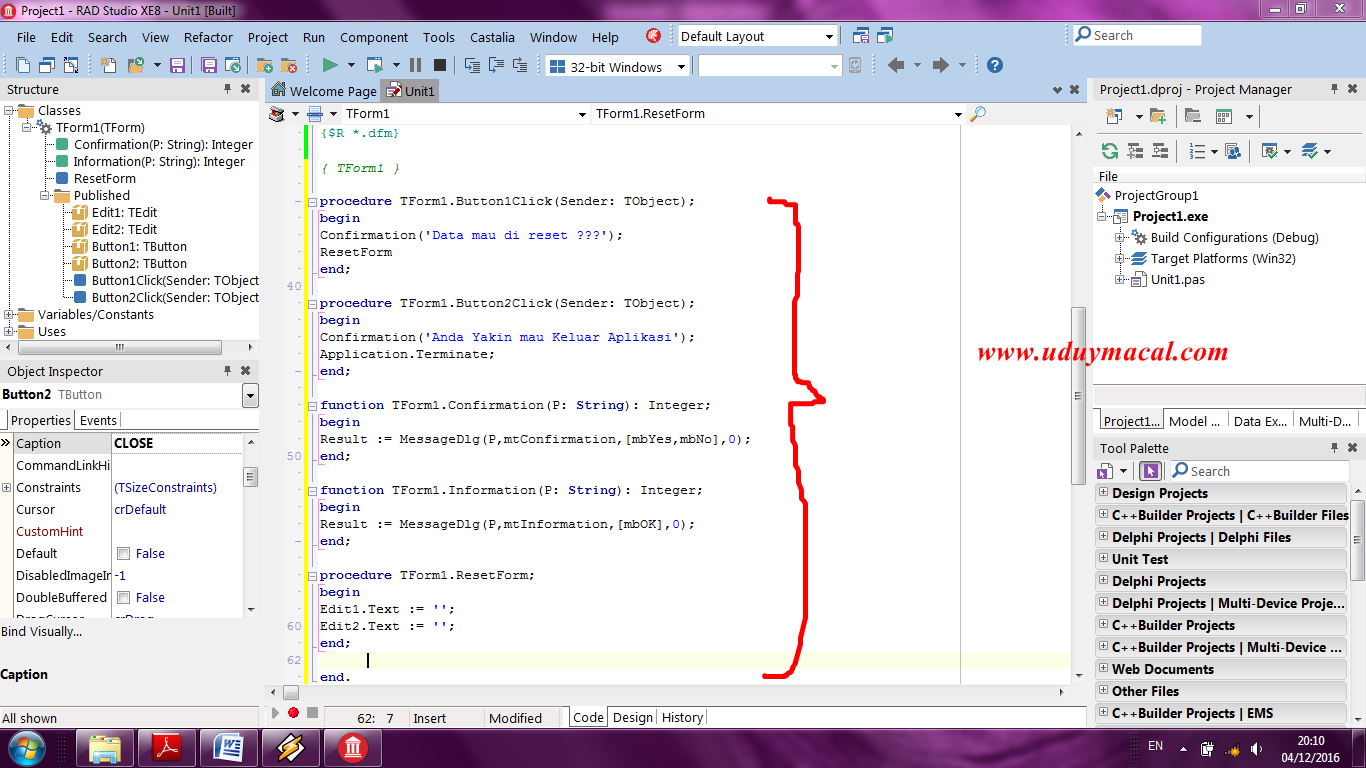Image resolution: width=1366 pixels, height=768 pixels.
Task: Click the Remove File from Project icon
Action: [288, 66]
